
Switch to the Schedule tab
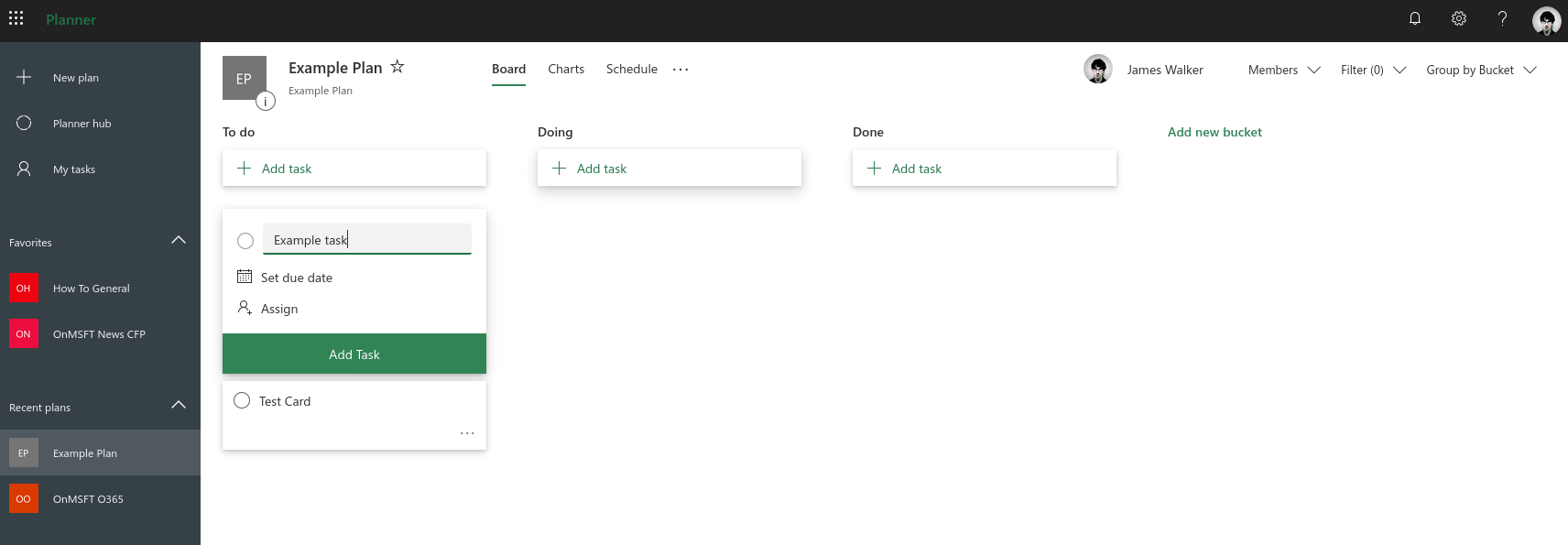point(632,69)
